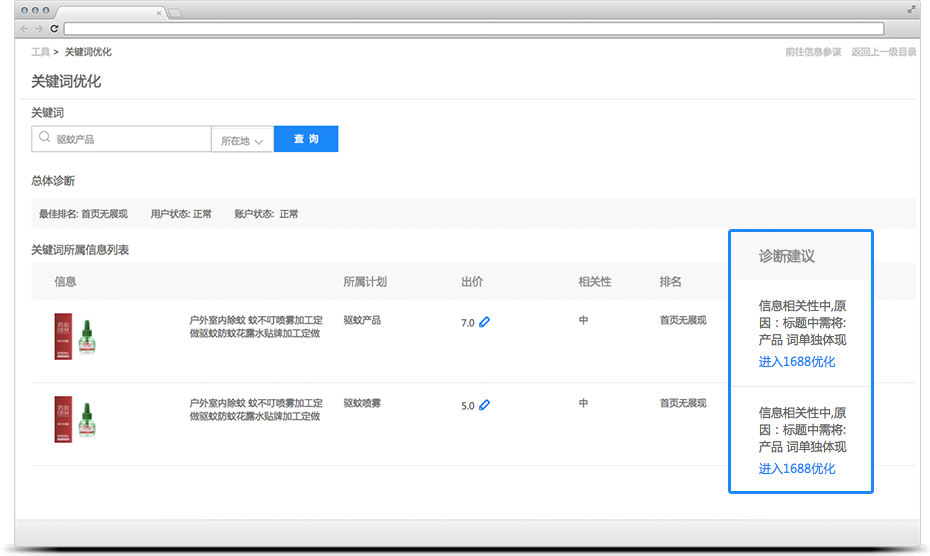This screenshot has height=556, width=930.
Task: Click second 进入1688优化 link in suggestions
Action: [x=796, y=469]
